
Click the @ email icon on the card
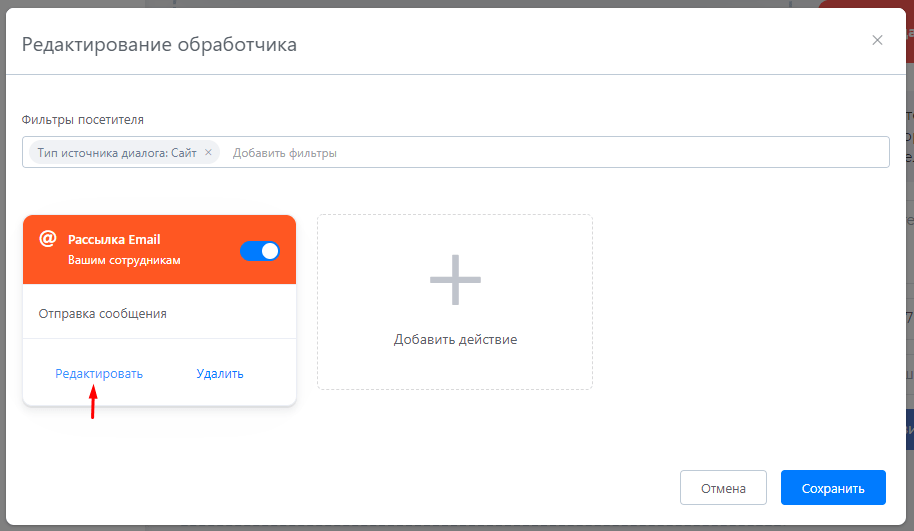pos(47,238)
